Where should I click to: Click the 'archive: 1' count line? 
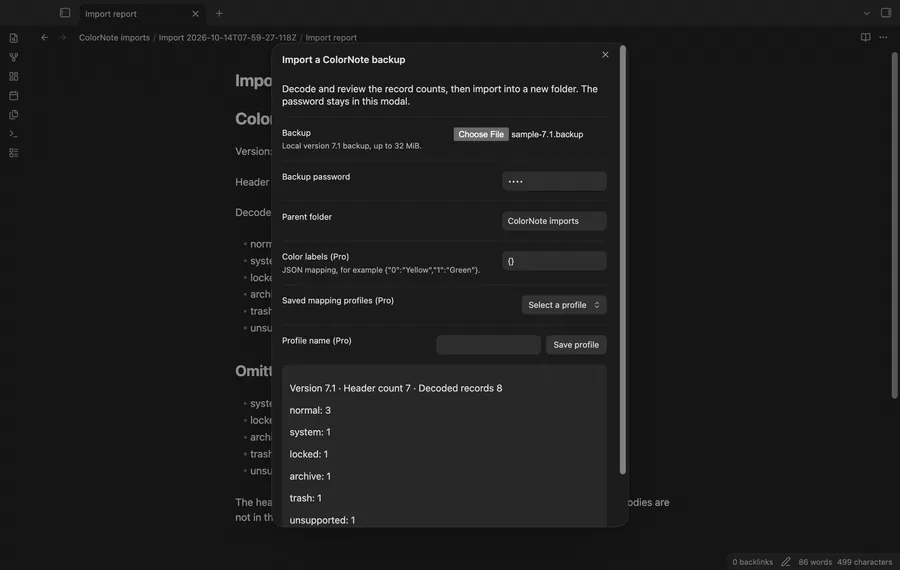(x=310, y=476)
